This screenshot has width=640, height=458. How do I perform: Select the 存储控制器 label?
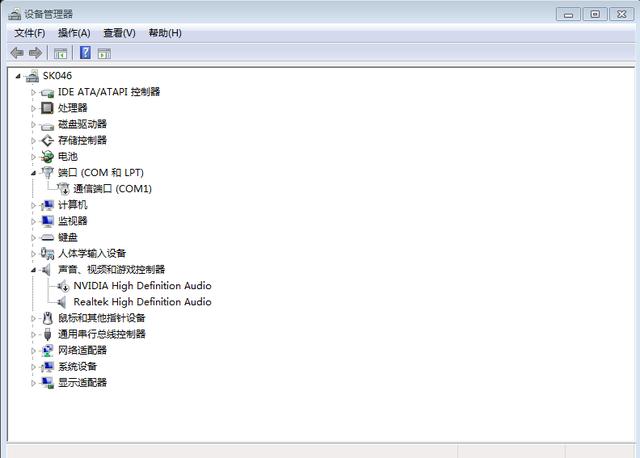(x=82, y=140)
